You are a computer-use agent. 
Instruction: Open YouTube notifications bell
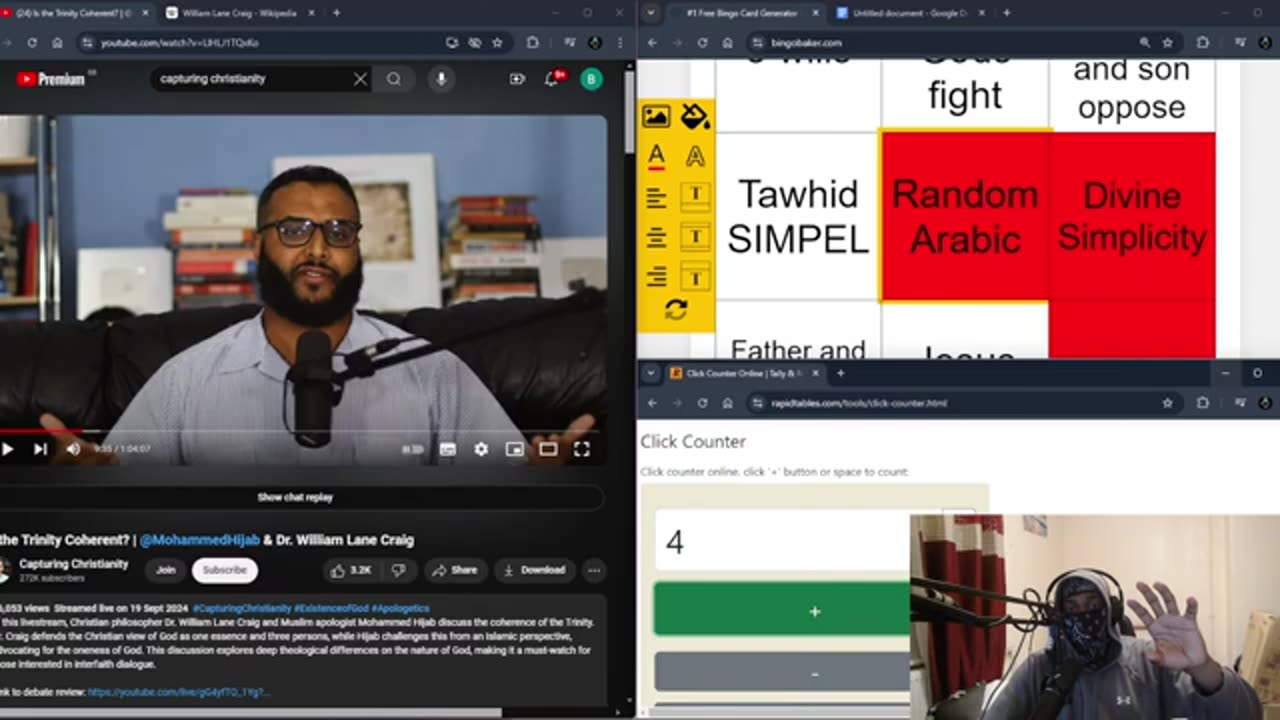tap(551, 79)
